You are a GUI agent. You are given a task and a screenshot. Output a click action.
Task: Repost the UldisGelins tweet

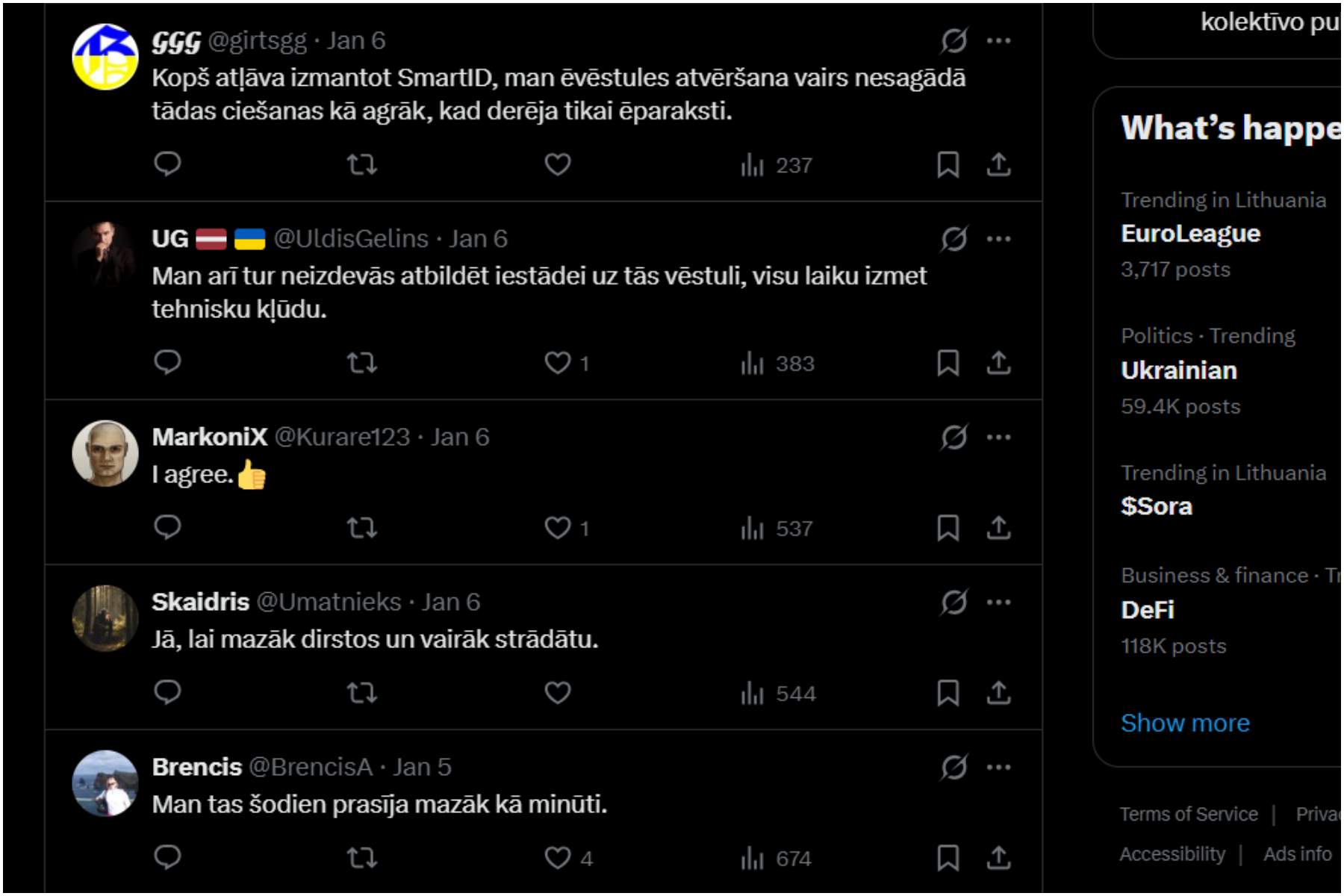(362, 363)
